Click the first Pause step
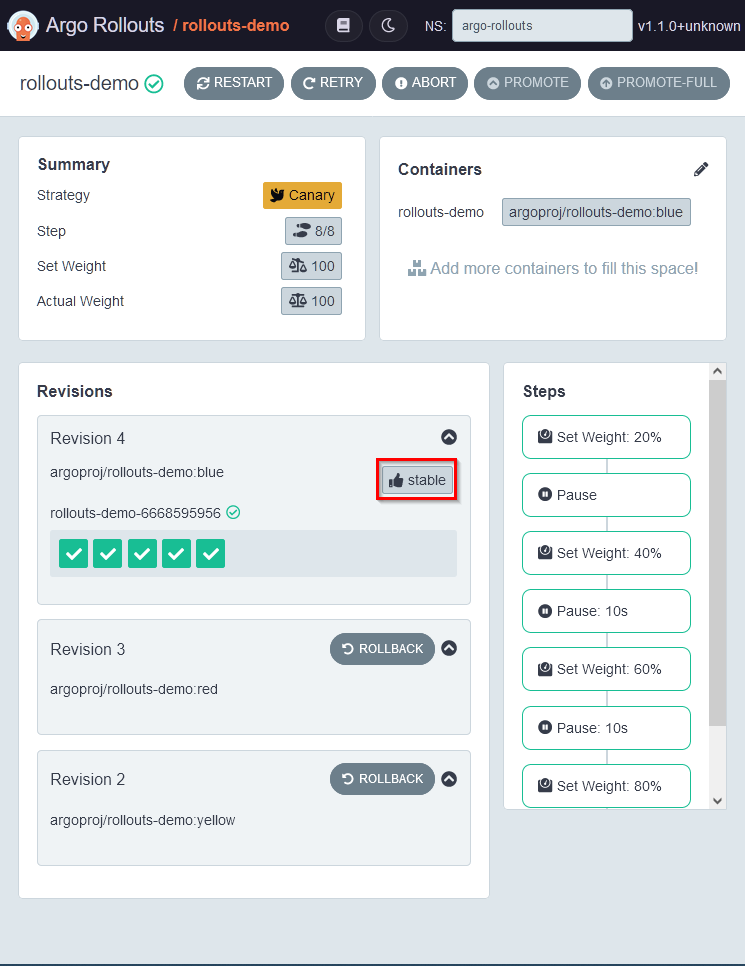Screen dimensions: 745x966 point(606,495)
